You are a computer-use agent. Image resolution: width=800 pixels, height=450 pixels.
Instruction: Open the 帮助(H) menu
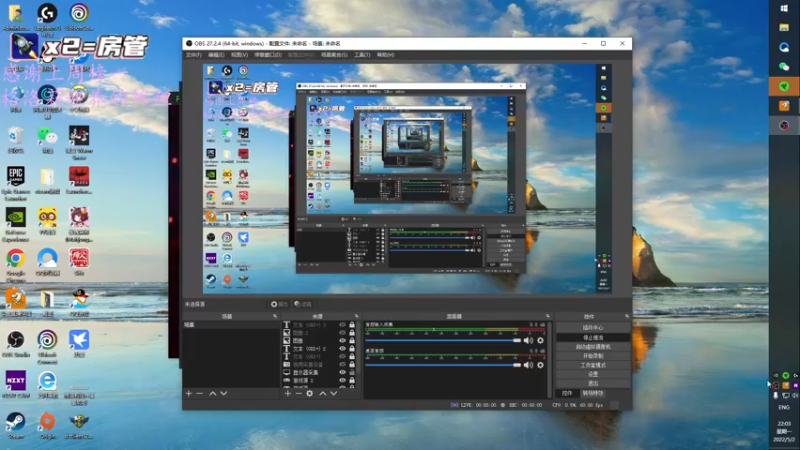pyautogui.click(x=386, y=55)
